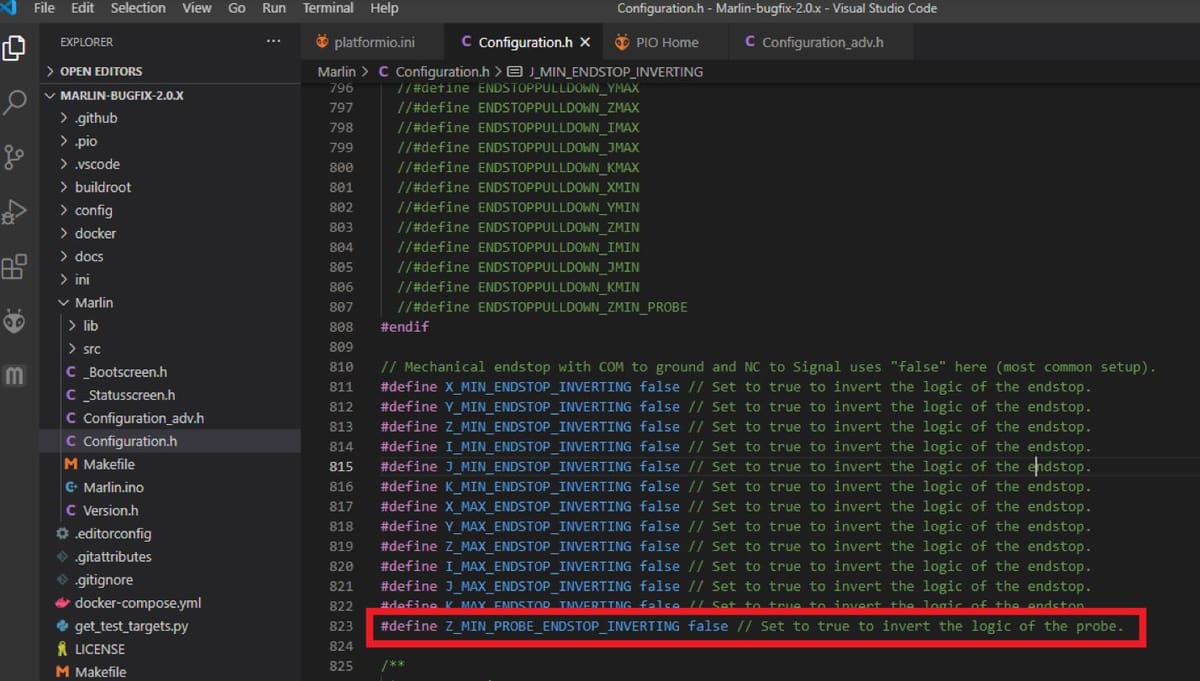The image size is (1200, 681).
Task: Open the View menu
Action: (x=197, y=8)
